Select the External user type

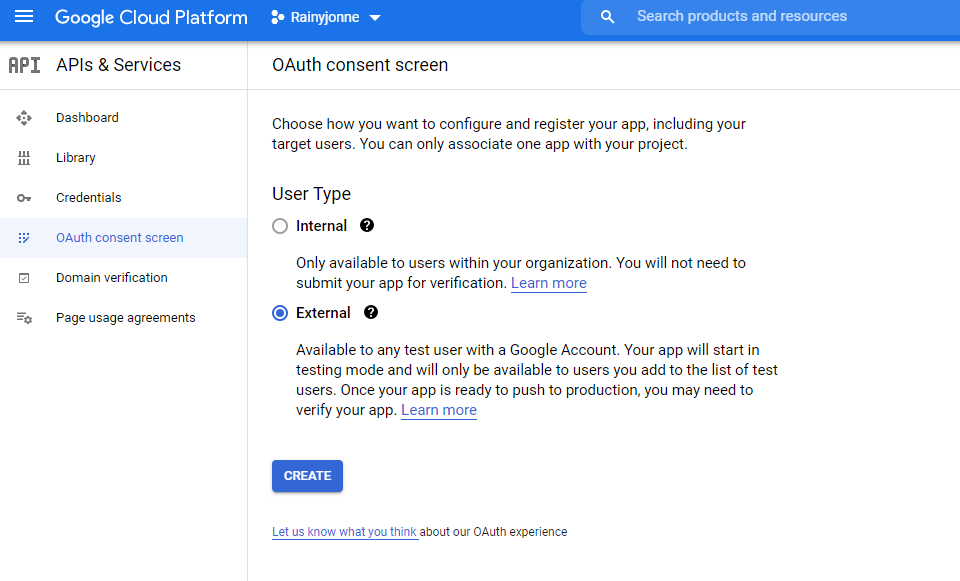point(280,313)
